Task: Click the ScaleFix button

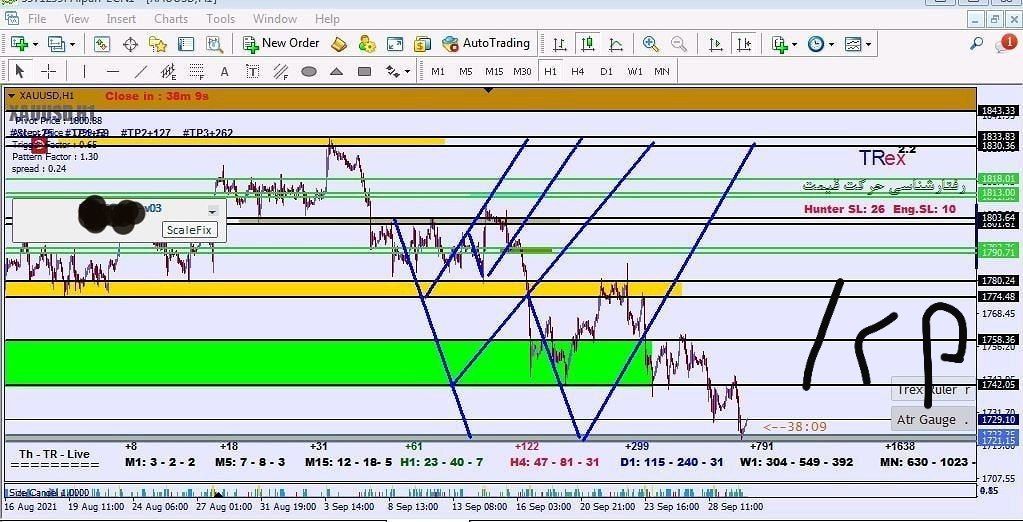Action: [189, 230]
